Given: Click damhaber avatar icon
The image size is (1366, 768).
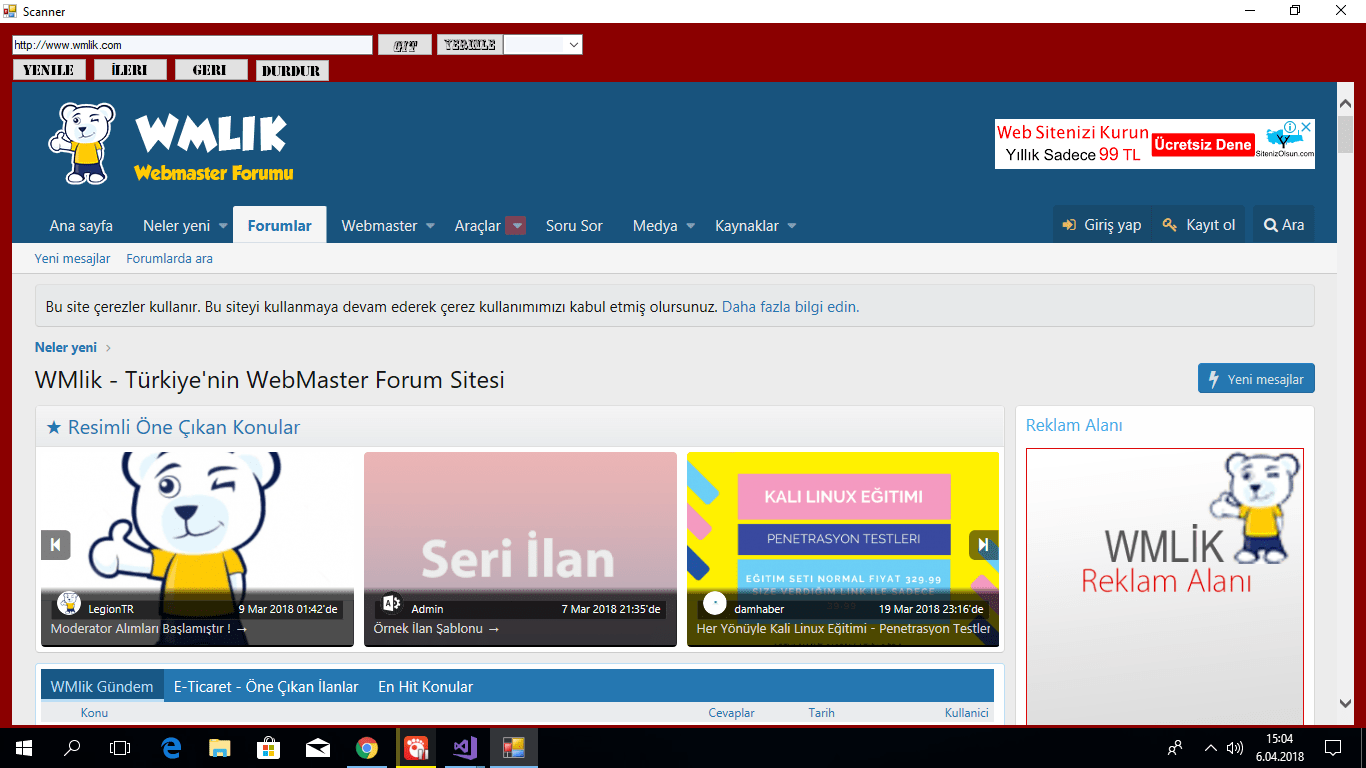Looking at the screenshot, I should tap(715, 603).
